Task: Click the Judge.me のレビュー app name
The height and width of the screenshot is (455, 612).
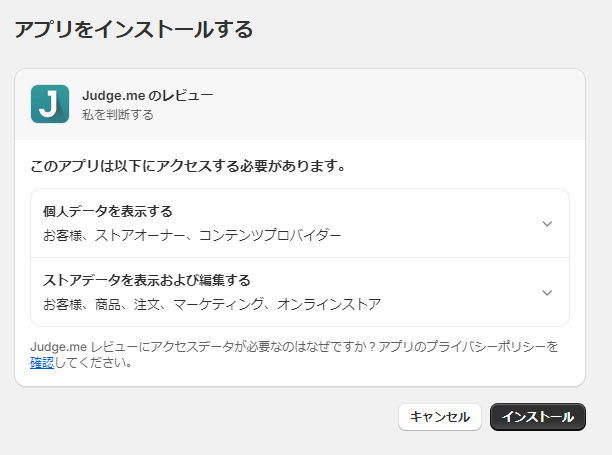Action: pos(147,95)
